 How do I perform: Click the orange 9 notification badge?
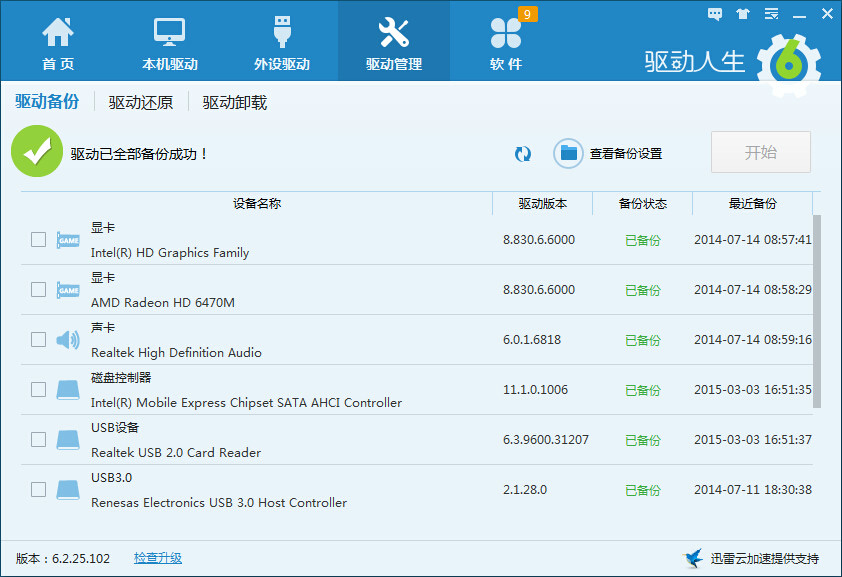point(527,14)
